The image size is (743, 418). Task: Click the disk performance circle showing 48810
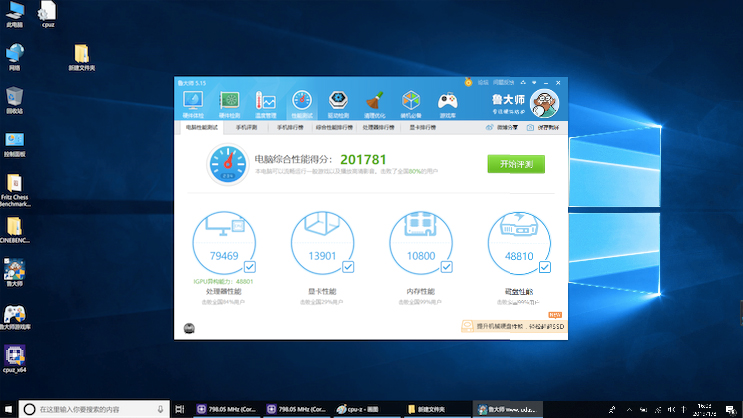pos(519,243)
